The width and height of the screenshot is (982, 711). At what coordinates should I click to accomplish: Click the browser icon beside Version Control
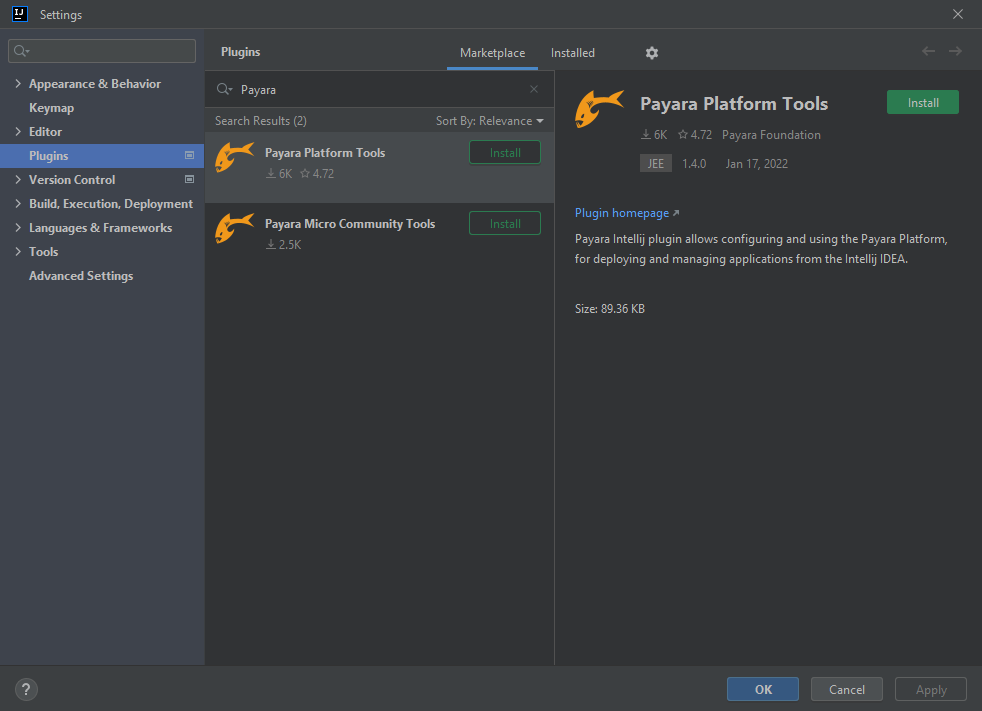pos(189,179)
